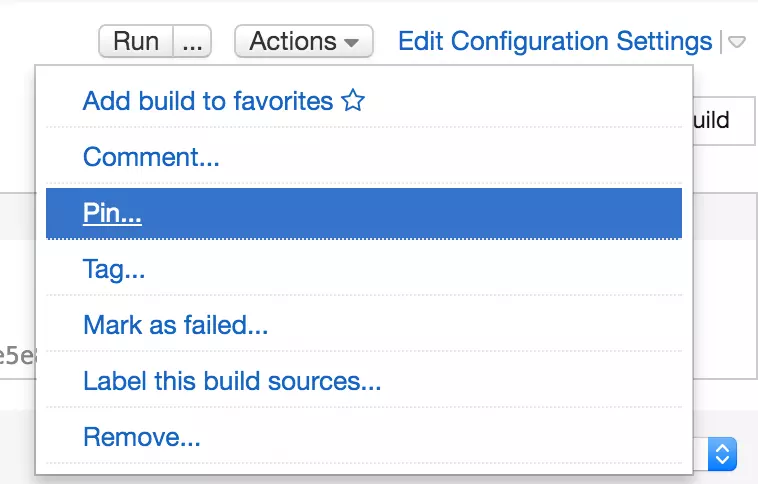Click the gray table header strip behind menu
758x484 pixels.
click(18, 212)
